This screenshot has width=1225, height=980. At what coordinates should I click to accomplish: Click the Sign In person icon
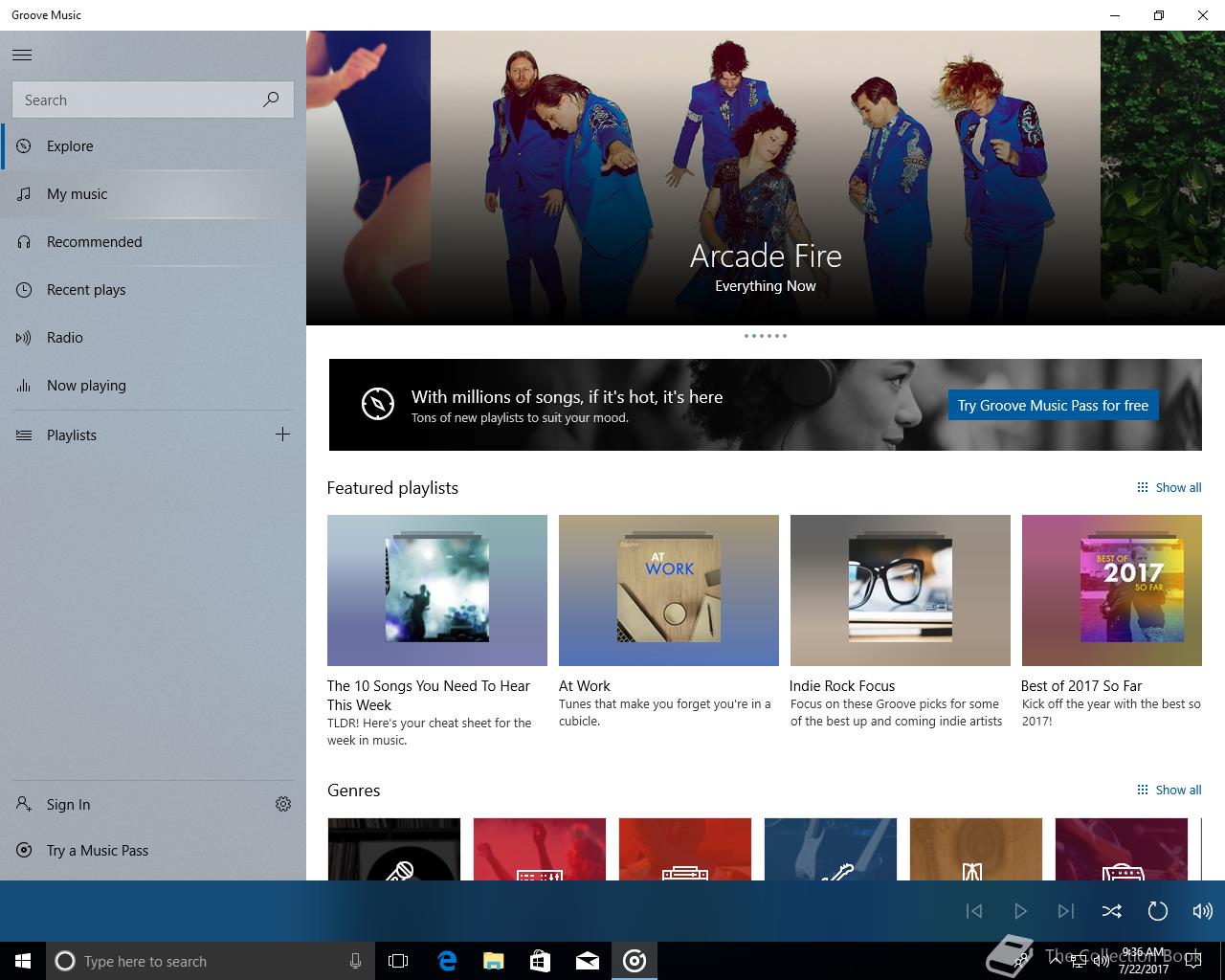tap(24, 805)
